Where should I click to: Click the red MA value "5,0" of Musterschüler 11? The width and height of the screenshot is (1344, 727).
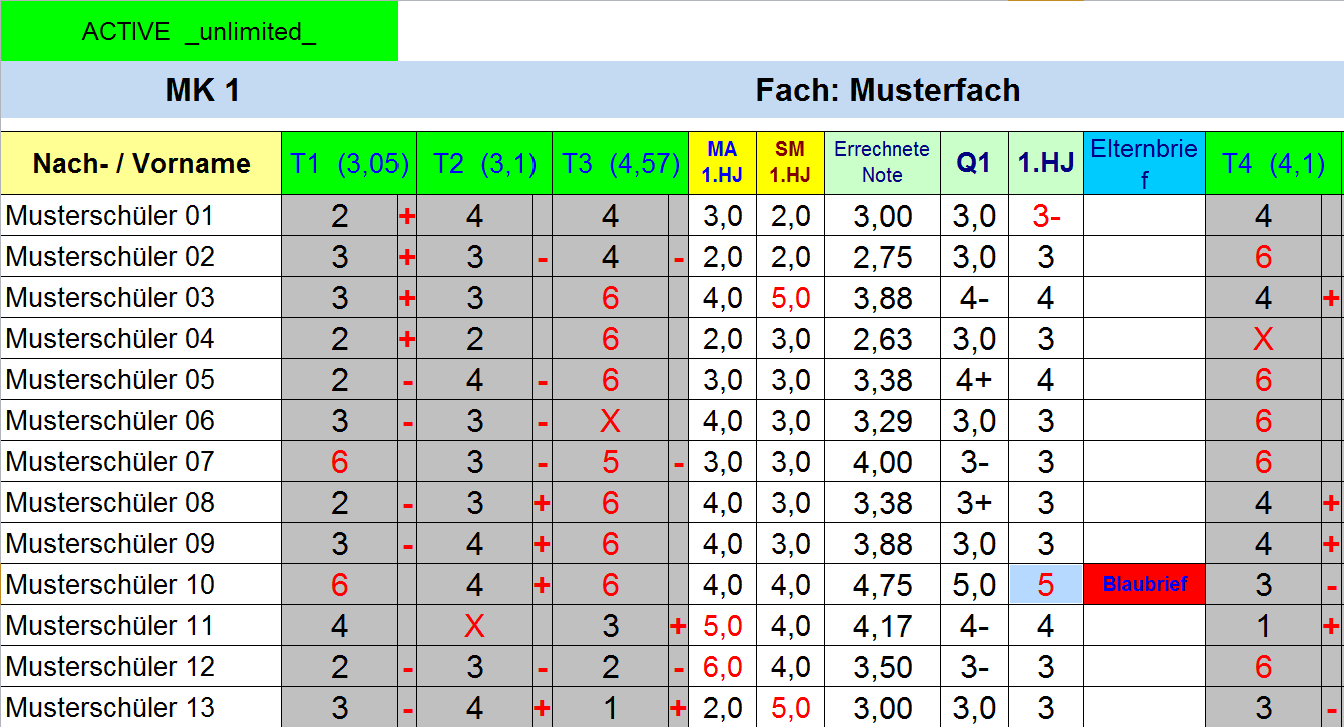tap(722, 626)
